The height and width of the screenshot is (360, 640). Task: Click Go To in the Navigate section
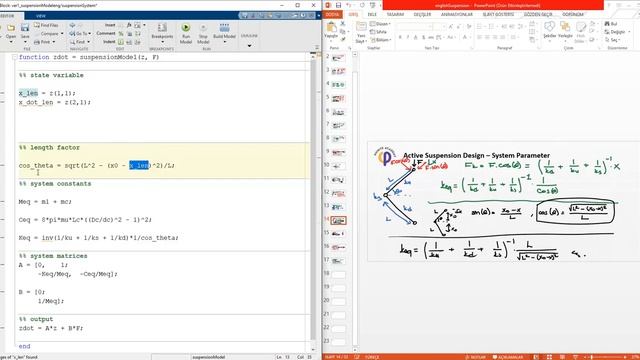pyautogui.click(x=80, y=33)
